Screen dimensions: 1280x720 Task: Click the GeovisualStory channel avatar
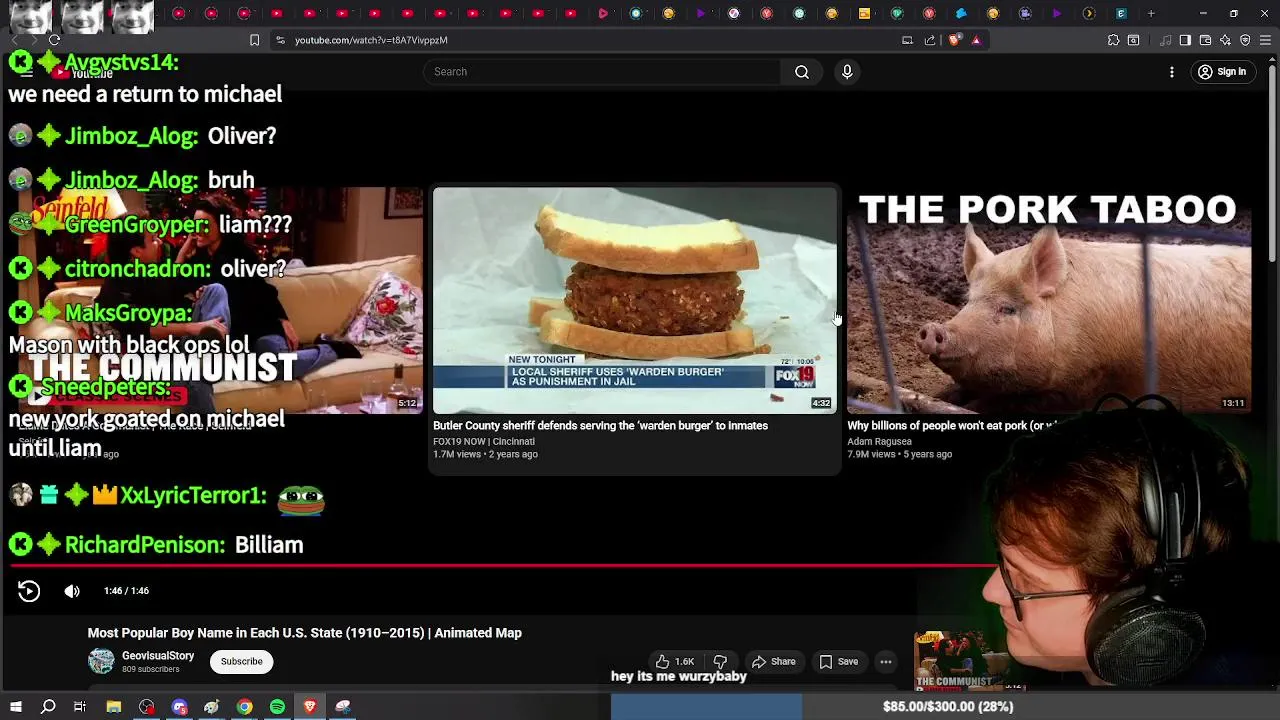tap(101, 661)
